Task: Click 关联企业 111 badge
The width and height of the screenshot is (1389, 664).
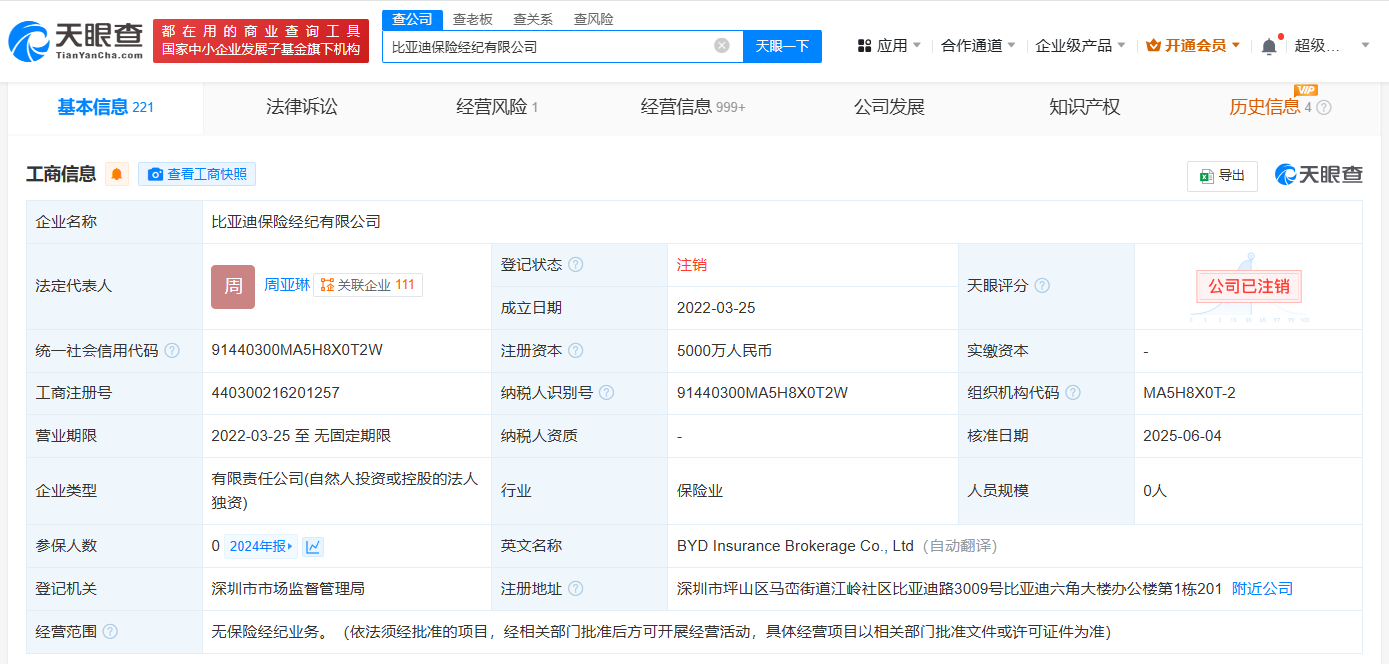Action: (368, 285)
